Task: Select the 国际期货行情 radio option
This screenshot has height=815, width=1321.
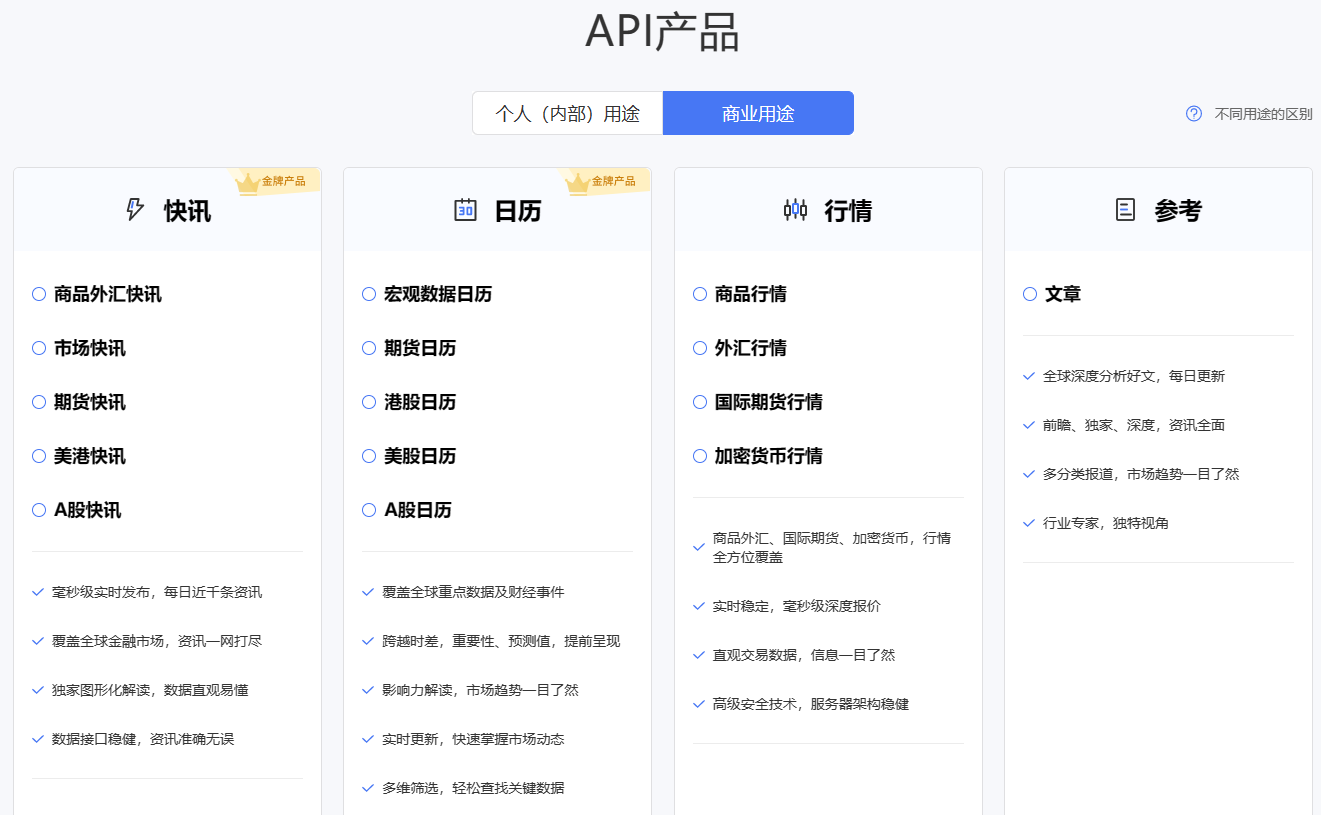Action: point(700,402)
